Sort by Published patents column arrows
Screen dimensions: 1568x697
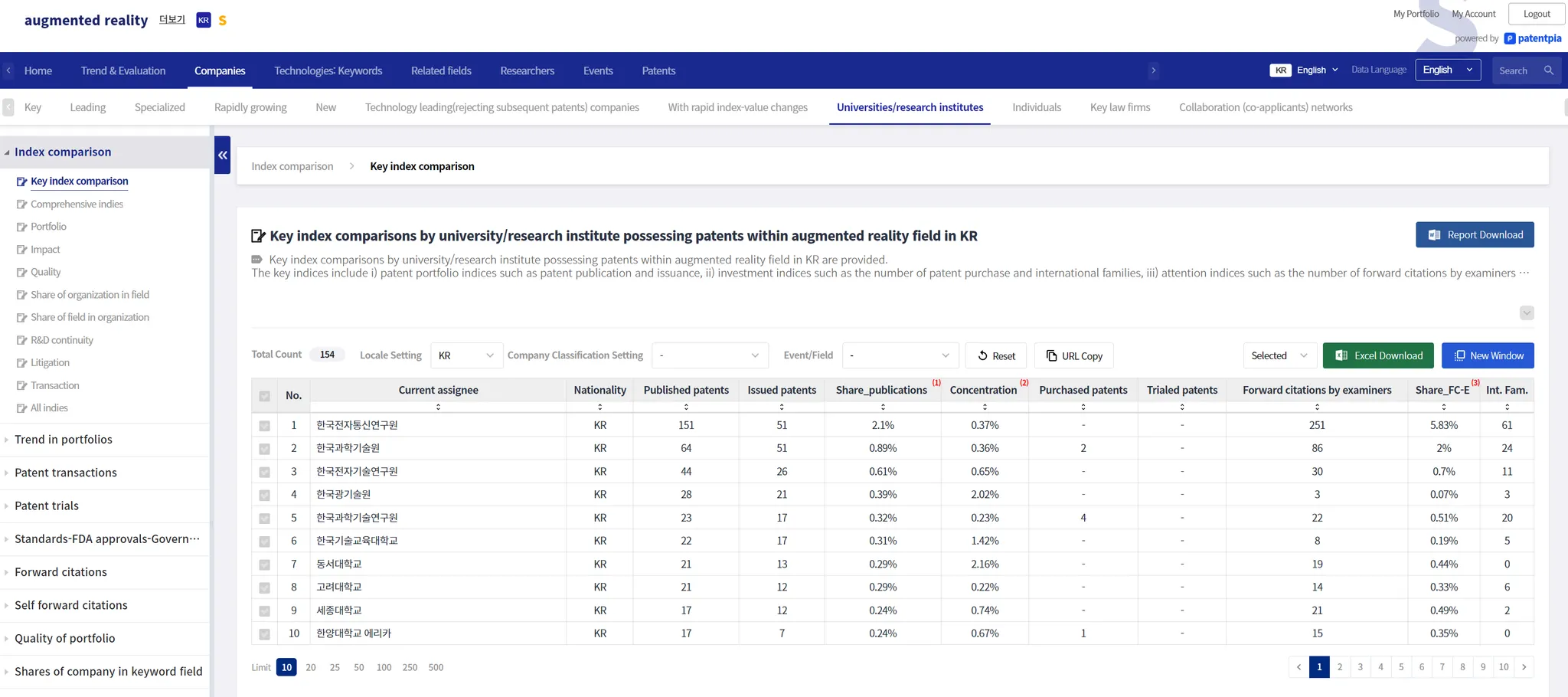point(686,407)
